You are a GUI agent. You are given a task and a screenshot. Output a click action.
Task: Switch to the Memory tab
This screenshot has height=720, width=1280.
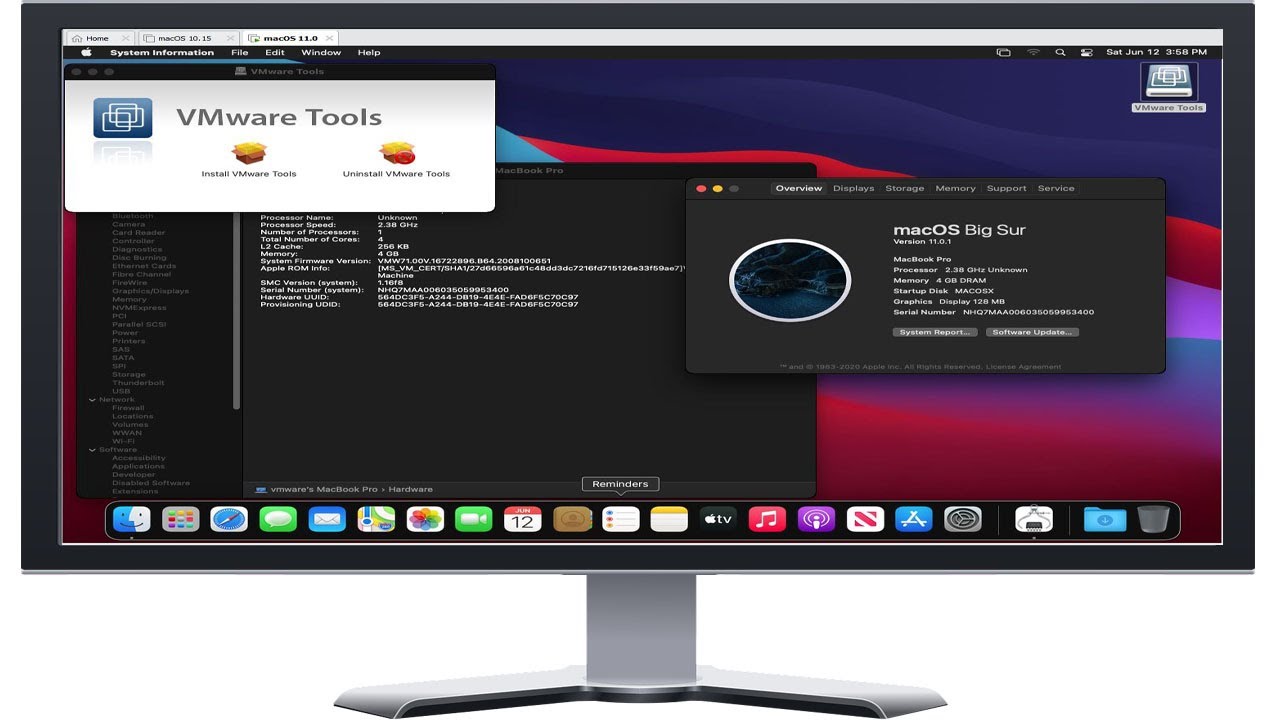point(955,188)
